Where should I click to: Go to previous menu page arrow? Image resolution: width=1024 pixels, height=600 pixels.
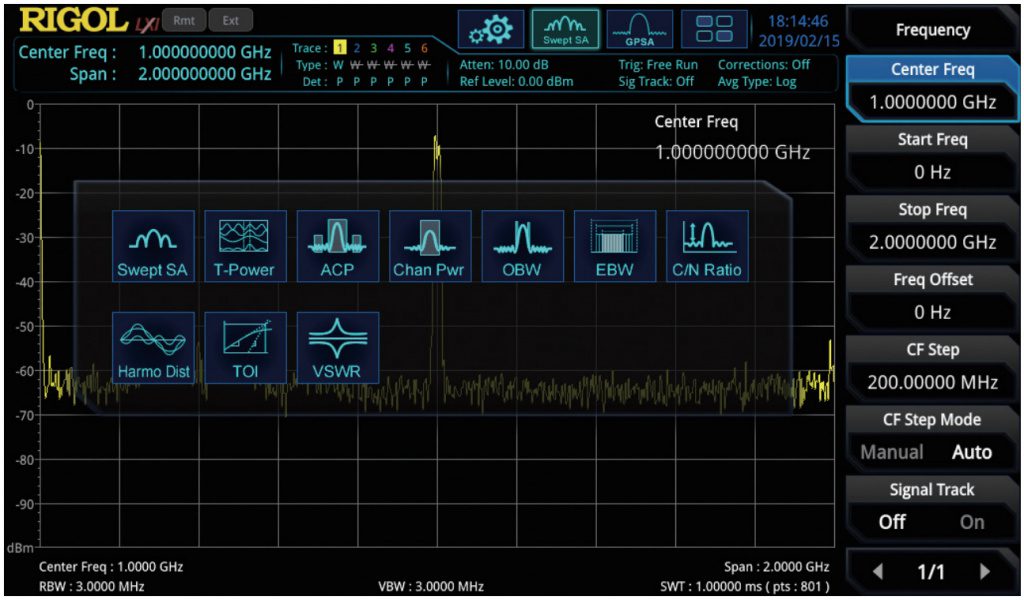click(x=878, y=572)
